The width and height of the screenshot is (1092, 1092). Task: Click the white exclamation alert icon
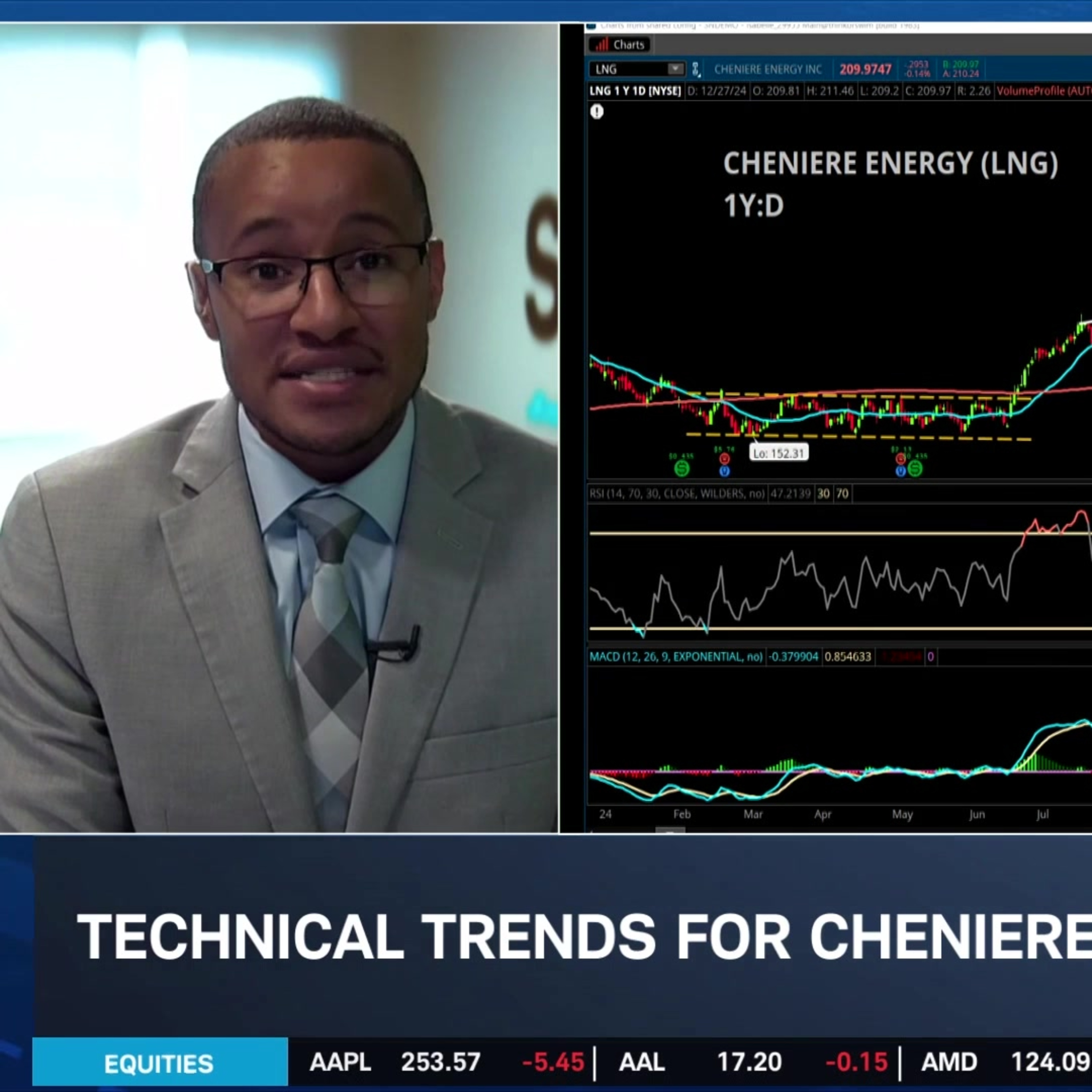pyautogui.click(x=597, y=112)
